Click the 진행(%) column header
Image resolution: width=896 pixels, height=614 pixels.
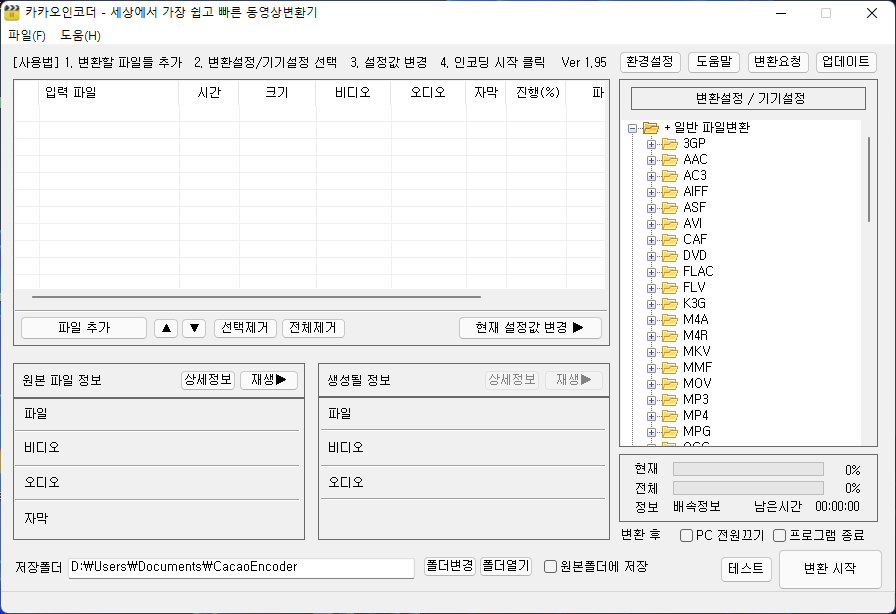[x=537, y=93]
